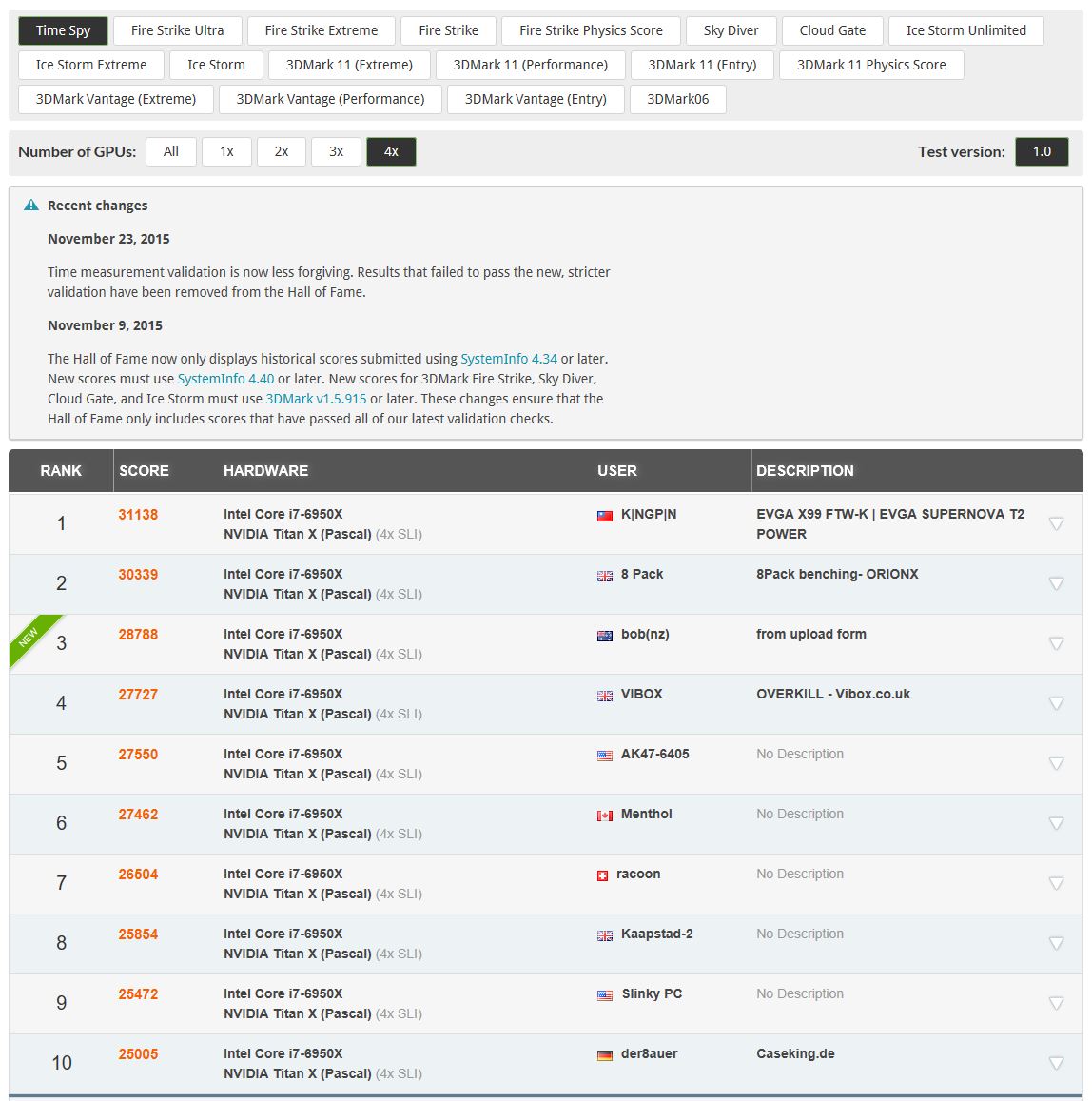Screen dimensions: 1092x1101
Task: Click the flag icon beside bob(nz)
Action: 604,637
